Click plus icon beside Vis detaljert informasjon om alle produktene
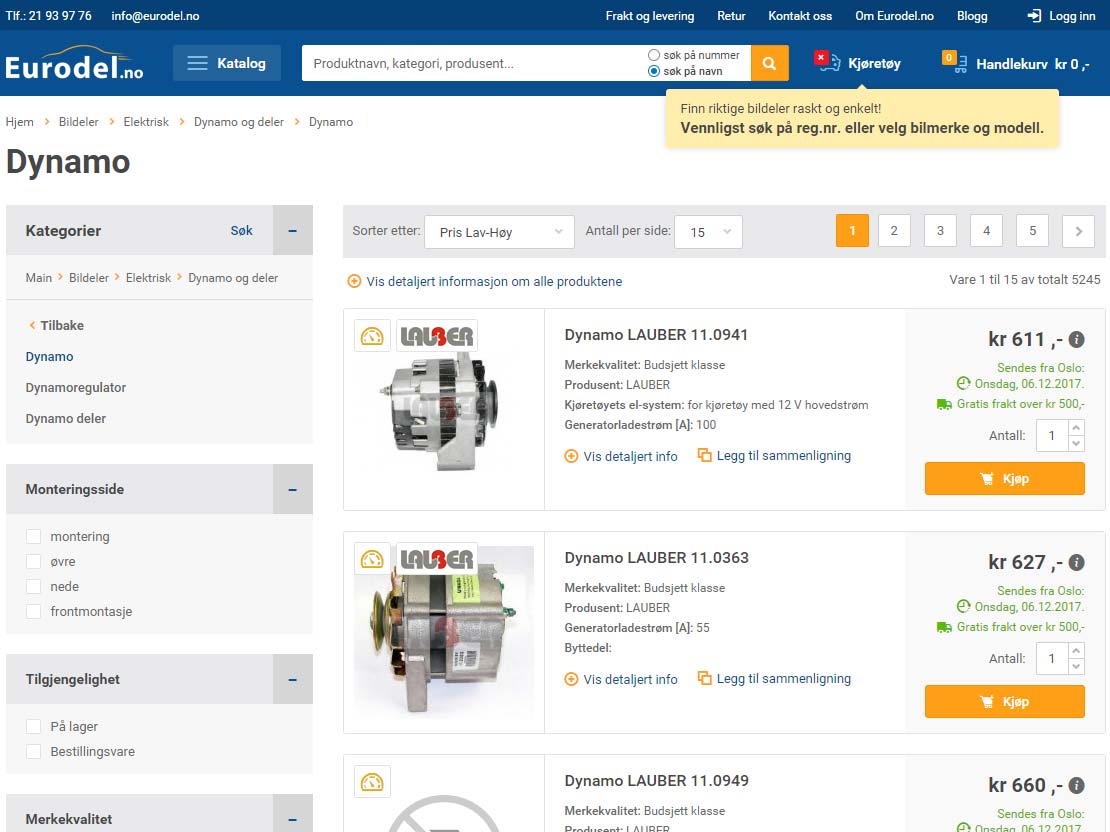The image size is (1110, 832). [354, 281]
